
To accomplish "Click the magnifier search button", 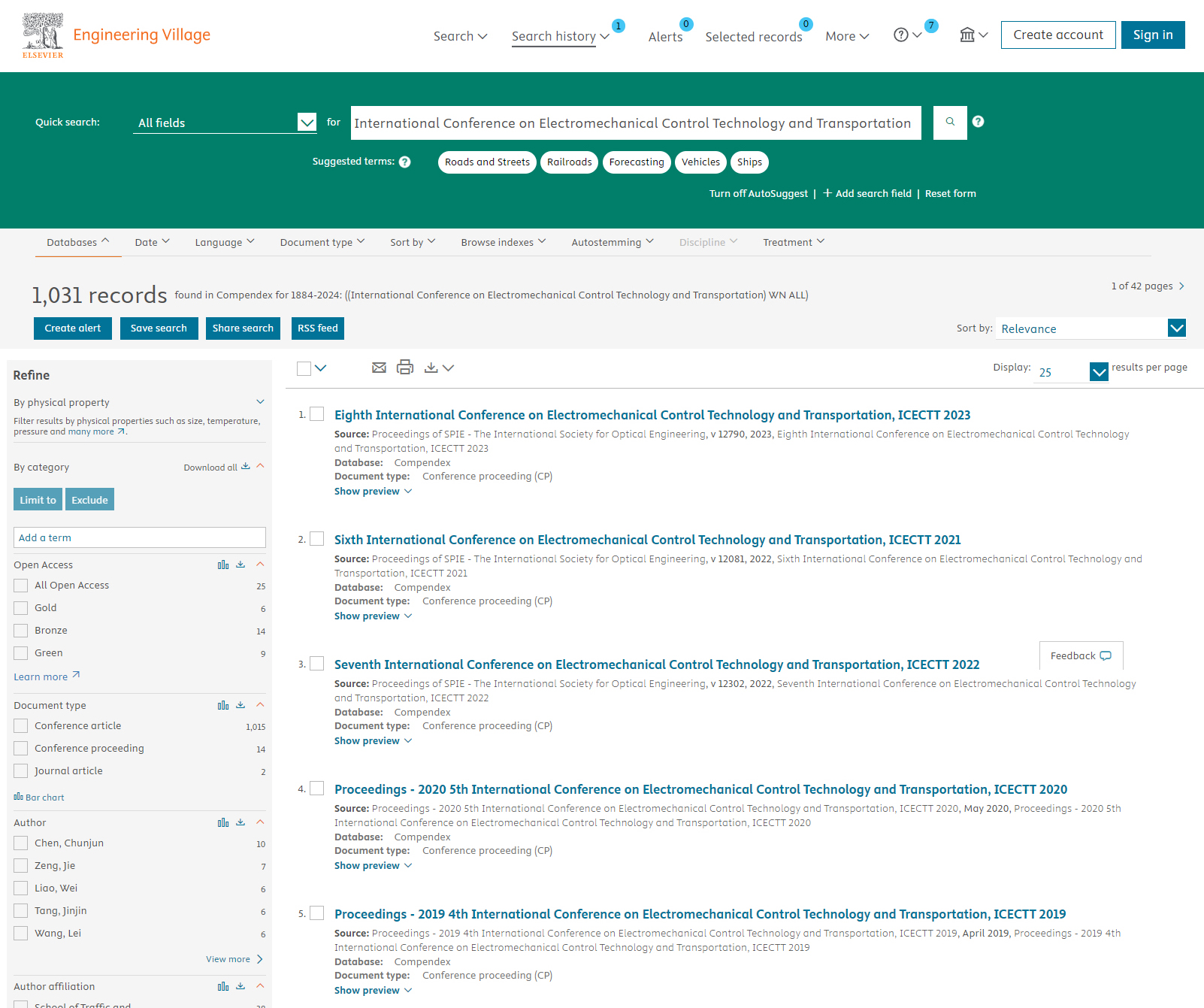I will [x=950, y=122].
